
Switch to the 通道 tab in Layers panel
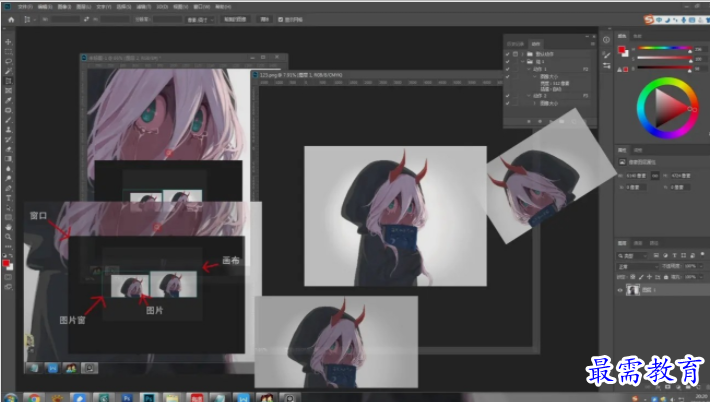click(638, 244)
